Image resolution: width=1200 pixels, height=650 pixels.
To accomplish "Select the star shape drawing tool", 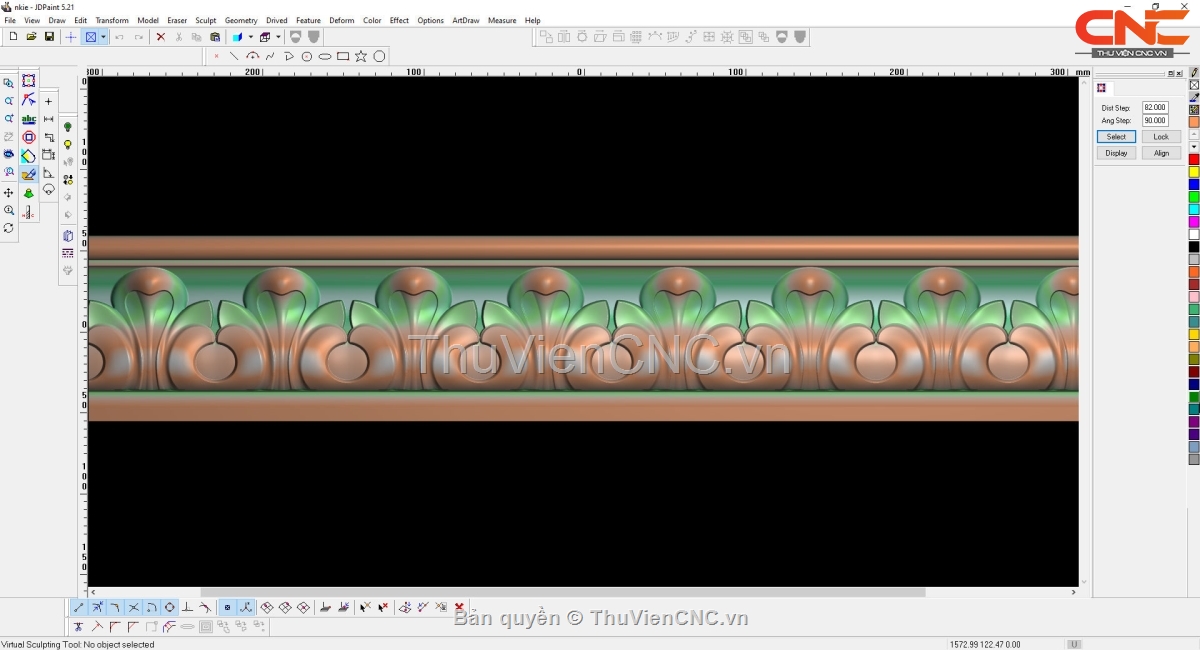I will [361, 56].
